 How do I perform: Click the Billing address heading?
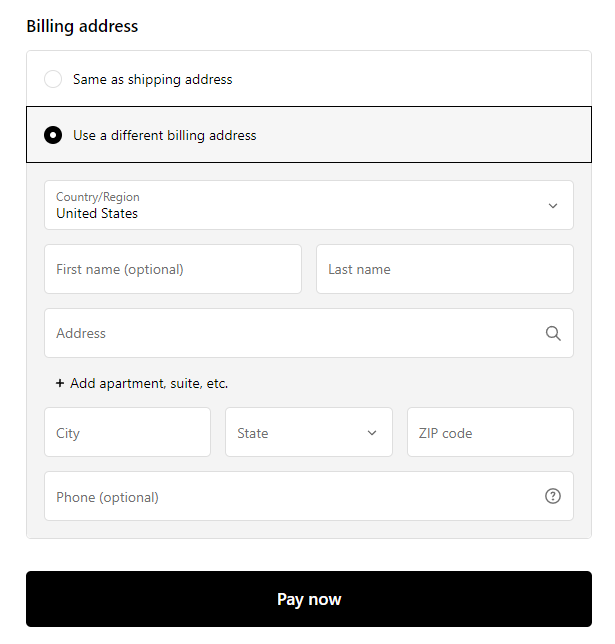point(82,26)
